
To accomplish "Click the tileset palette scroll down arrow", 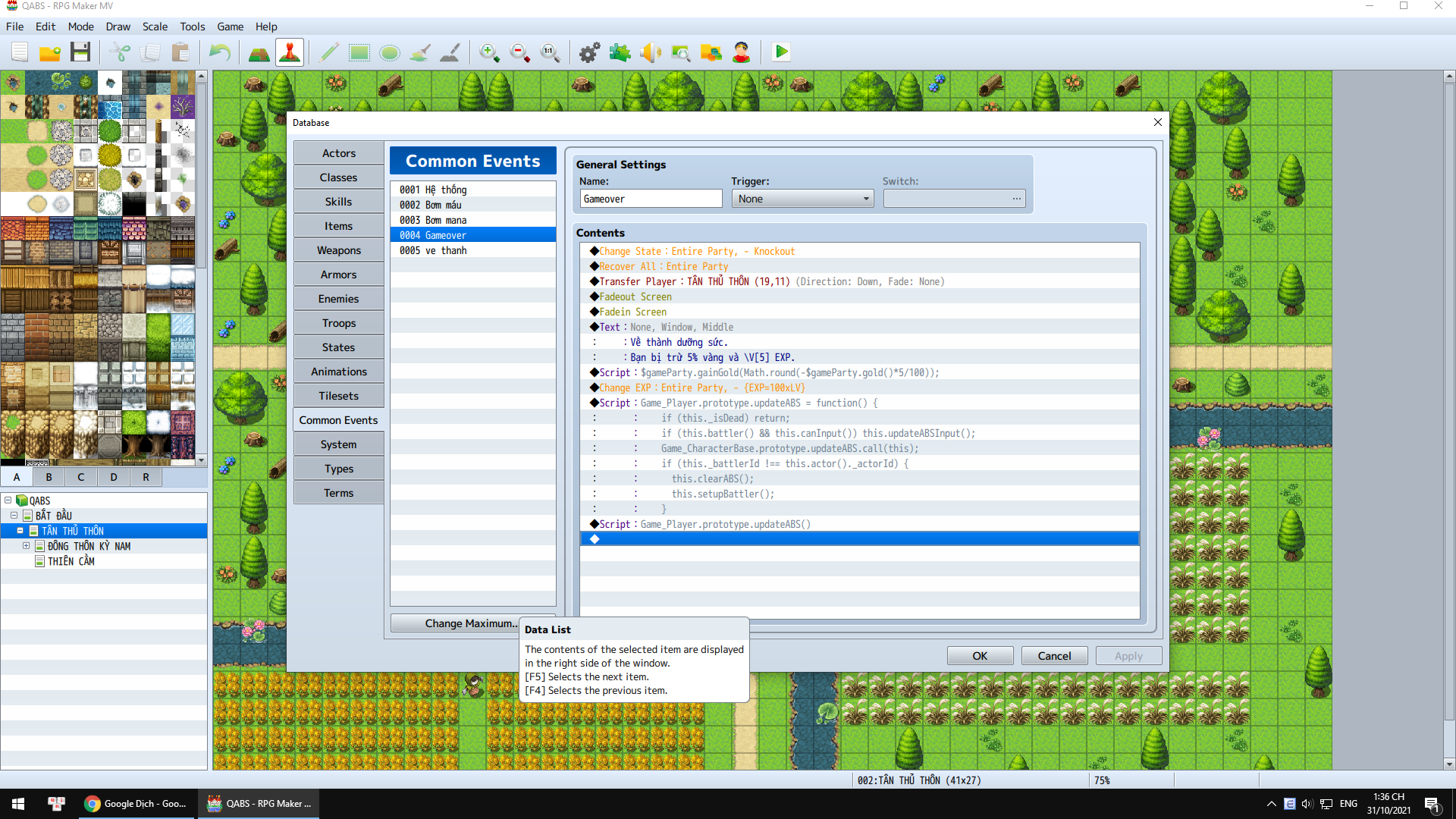I will click(202, 460).
